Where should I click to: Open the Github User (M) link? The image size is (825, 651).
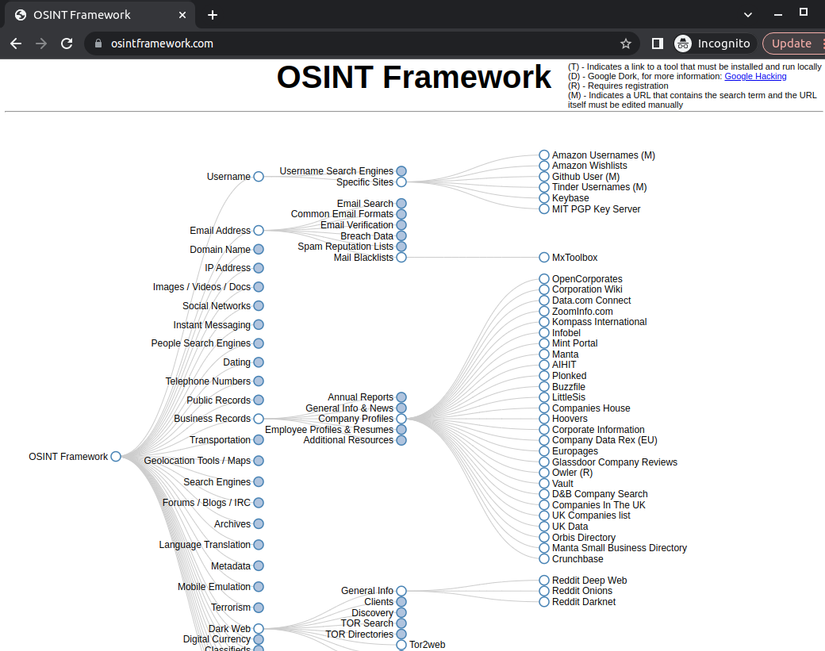pos(586,177)
